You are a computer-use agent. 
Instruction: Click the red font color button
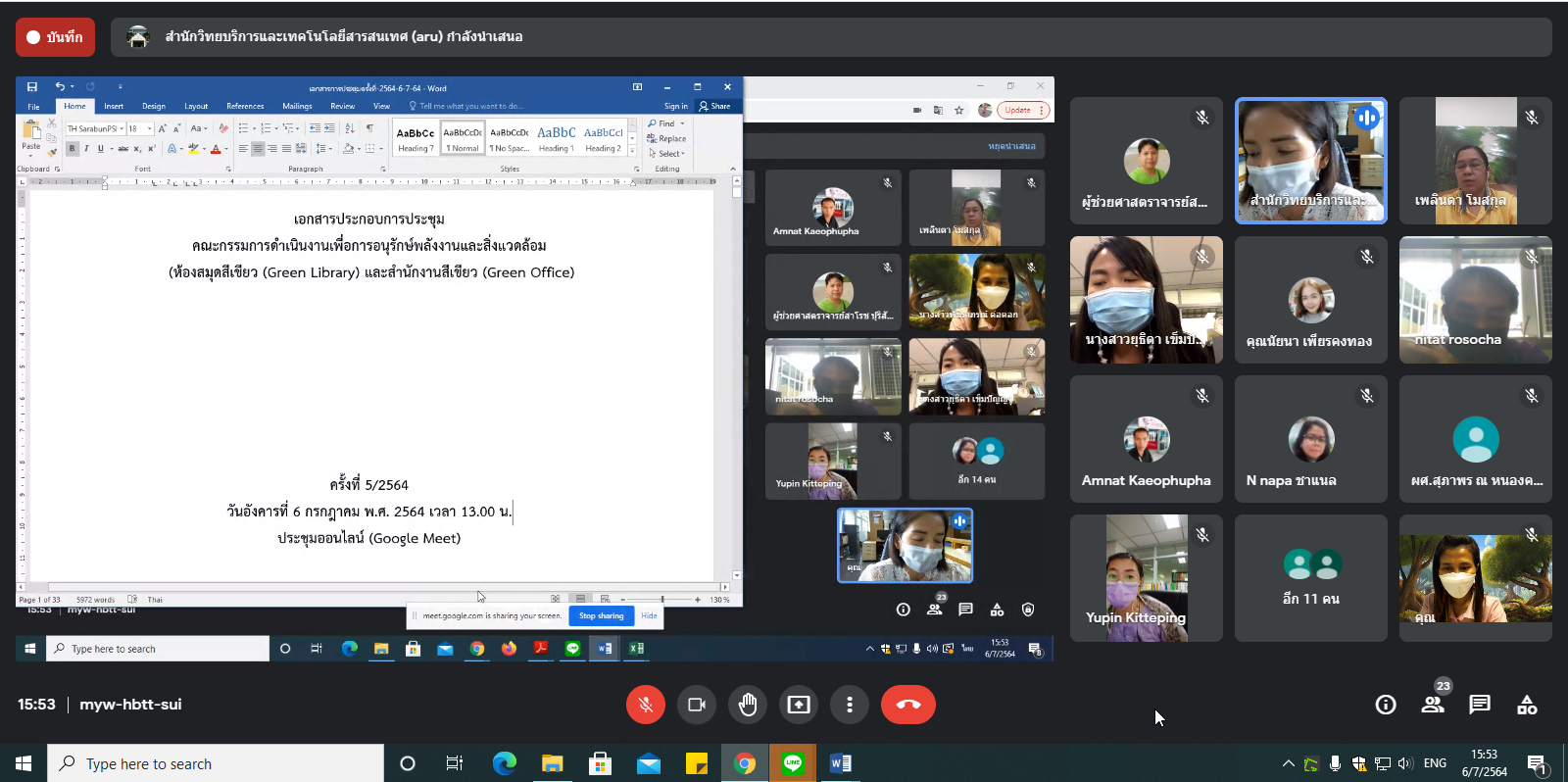point(216,149)
